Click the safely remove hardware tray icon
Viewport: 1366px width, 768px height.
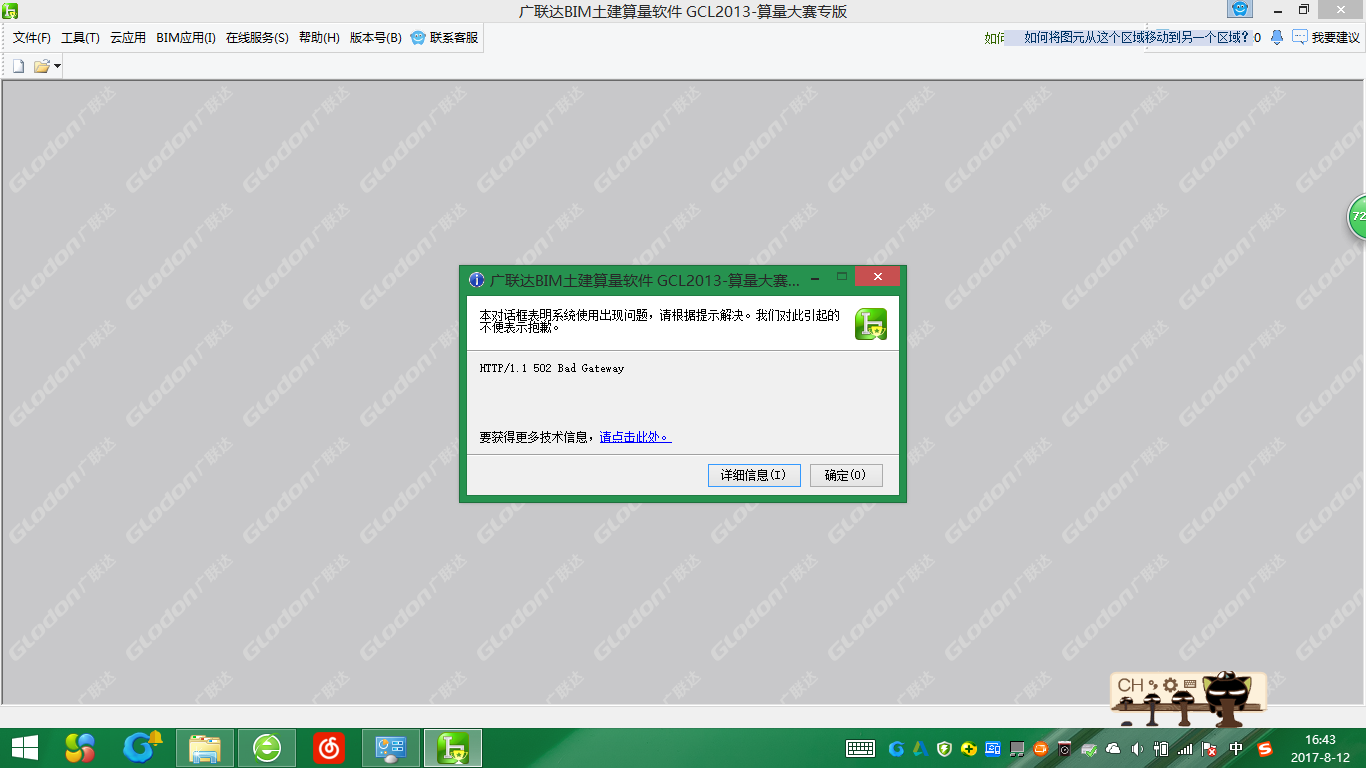coord(1089,748)
